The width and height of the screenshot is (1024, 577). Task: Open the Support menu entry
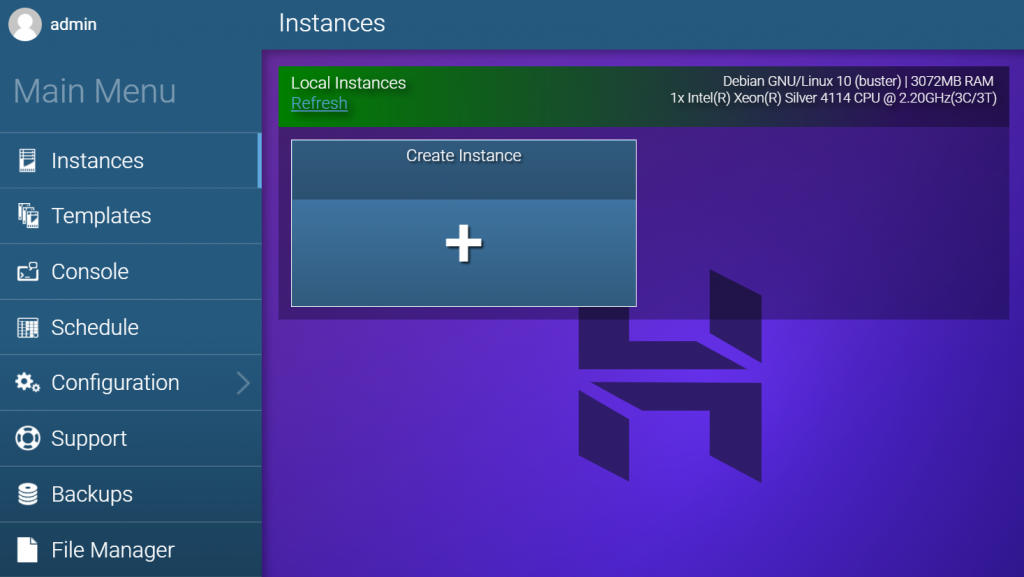tap(131, 439)
